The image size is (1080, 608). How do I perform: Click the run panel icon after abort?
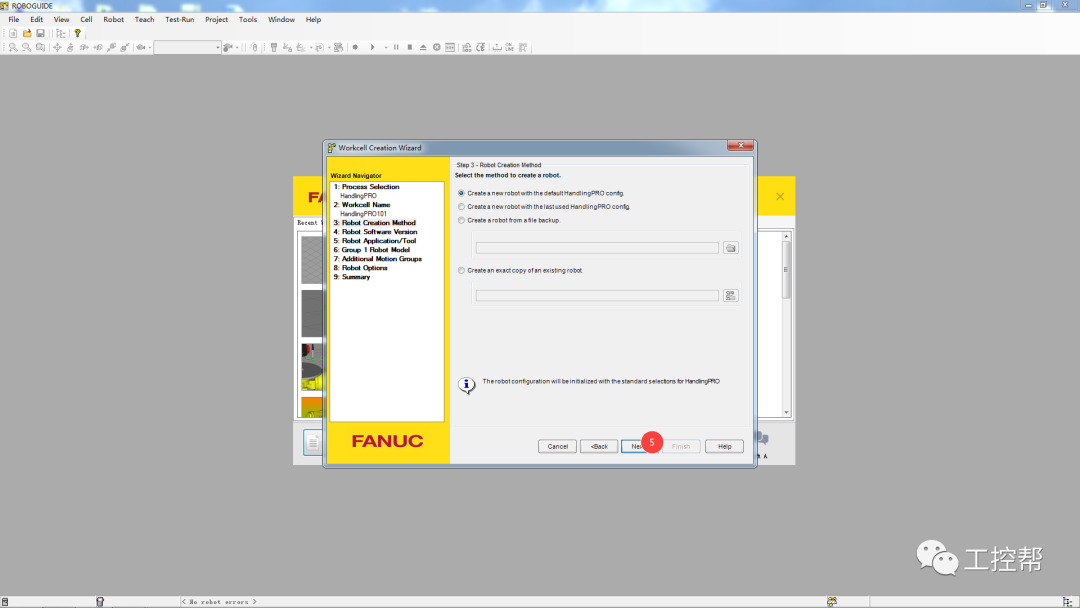[450, 48]
